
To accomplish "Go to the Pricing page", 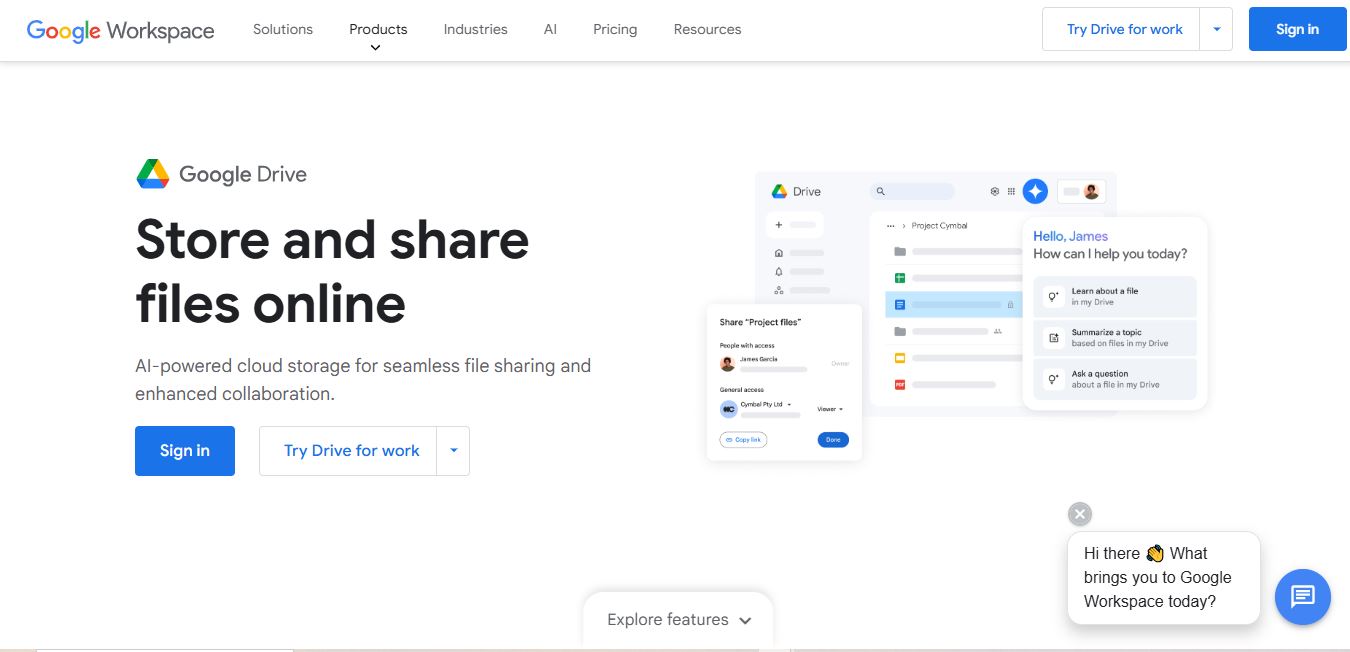I will tap(615, 29).
